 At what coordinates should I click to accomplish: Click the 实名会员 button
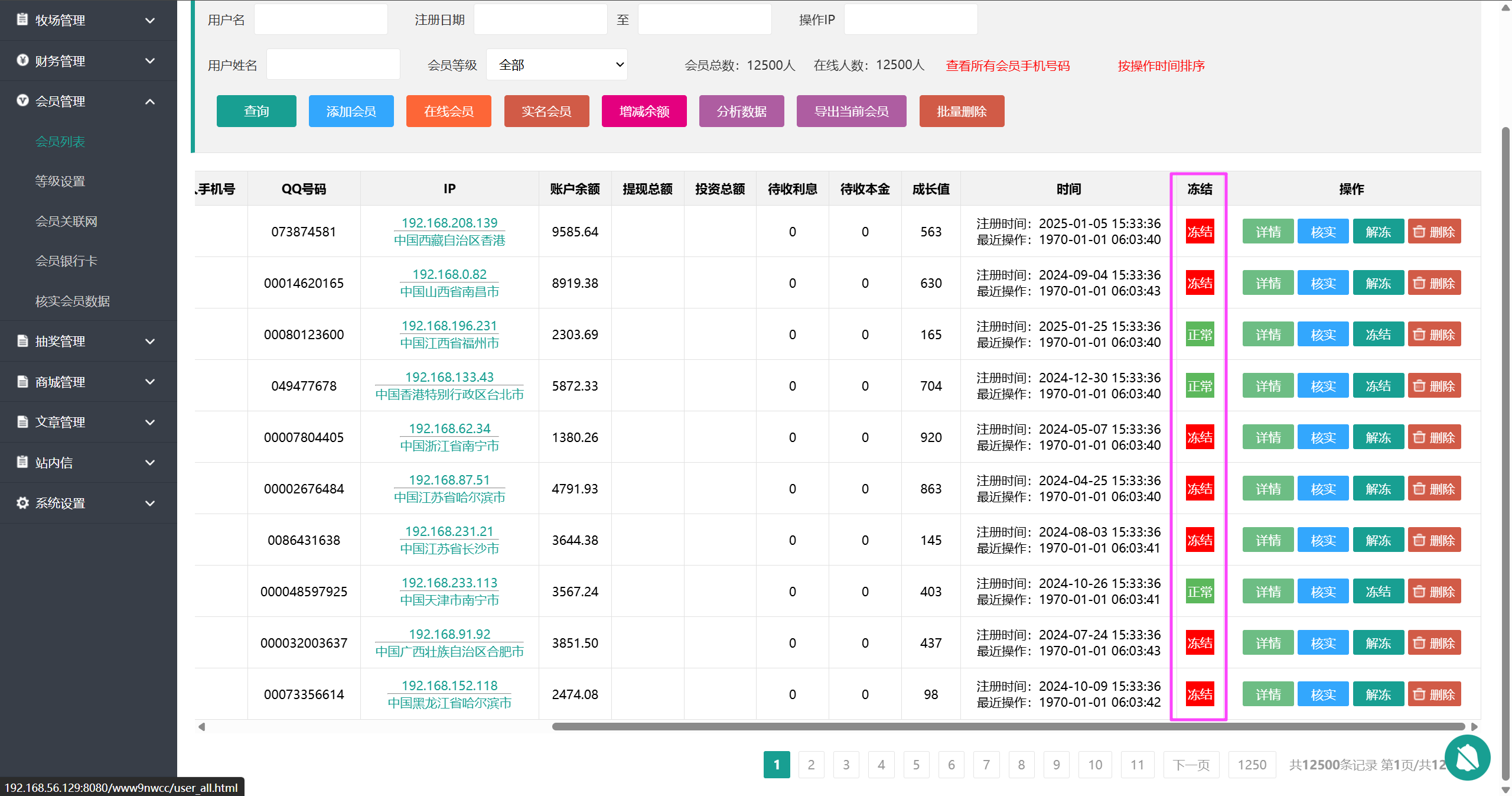(547, 111)
